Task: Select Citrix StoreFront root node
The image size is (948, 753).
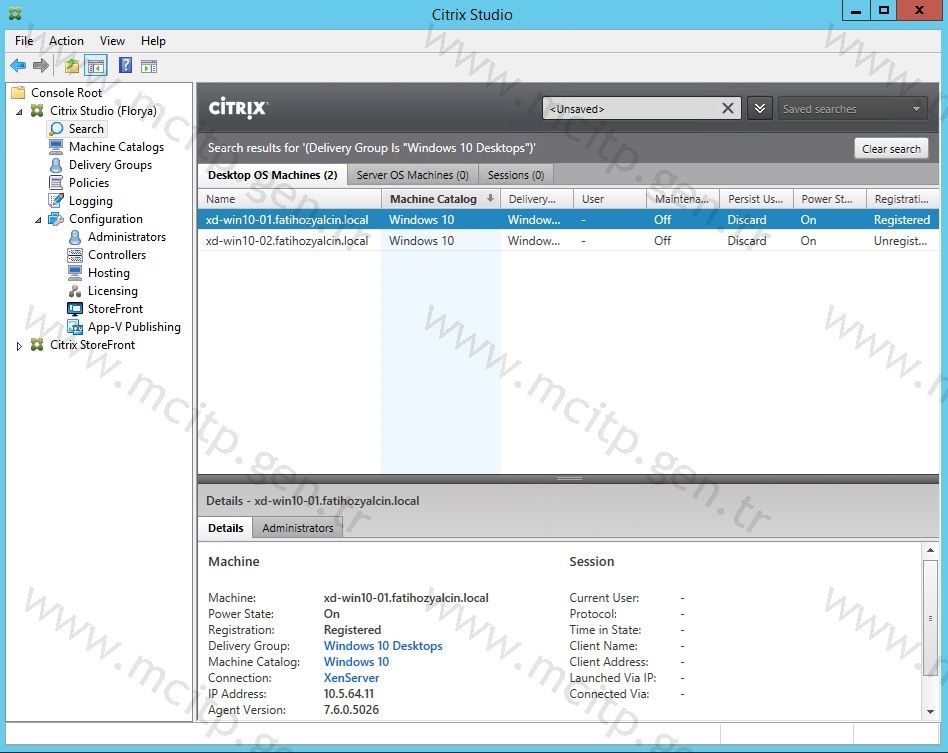Action: (92, 345)
